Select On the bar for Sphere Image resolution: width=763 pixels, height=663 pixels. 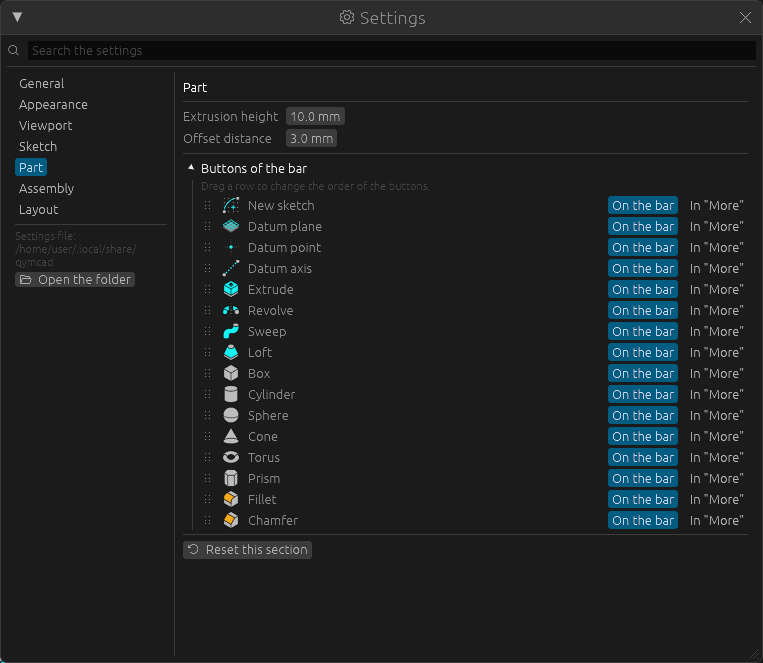(643, 415)
